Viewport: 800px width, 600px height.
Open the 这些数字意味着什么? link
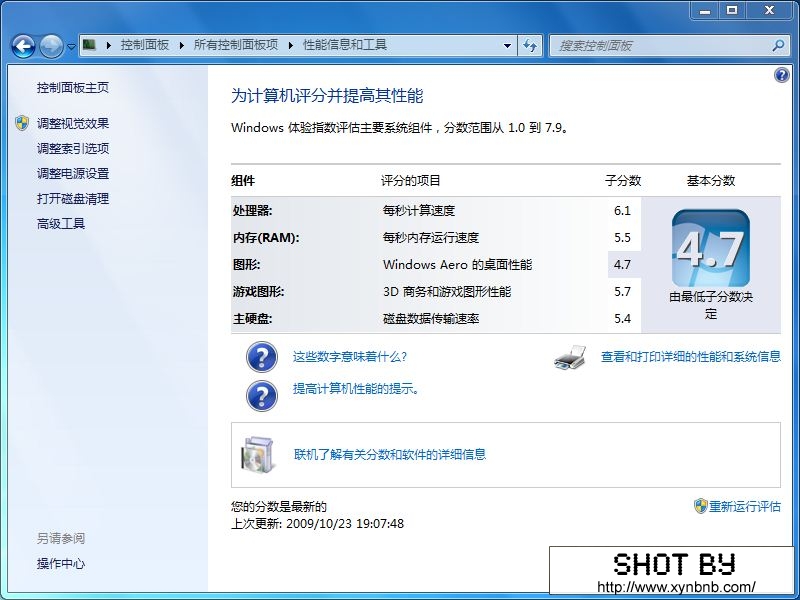(350, 357)
